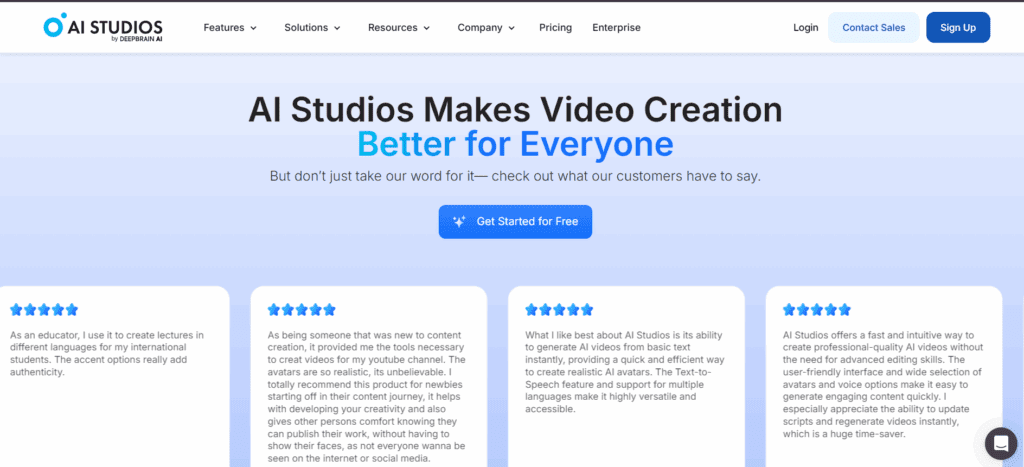Go to the Enterprise page
The image size is (1024, 467).
coord(616,27)
